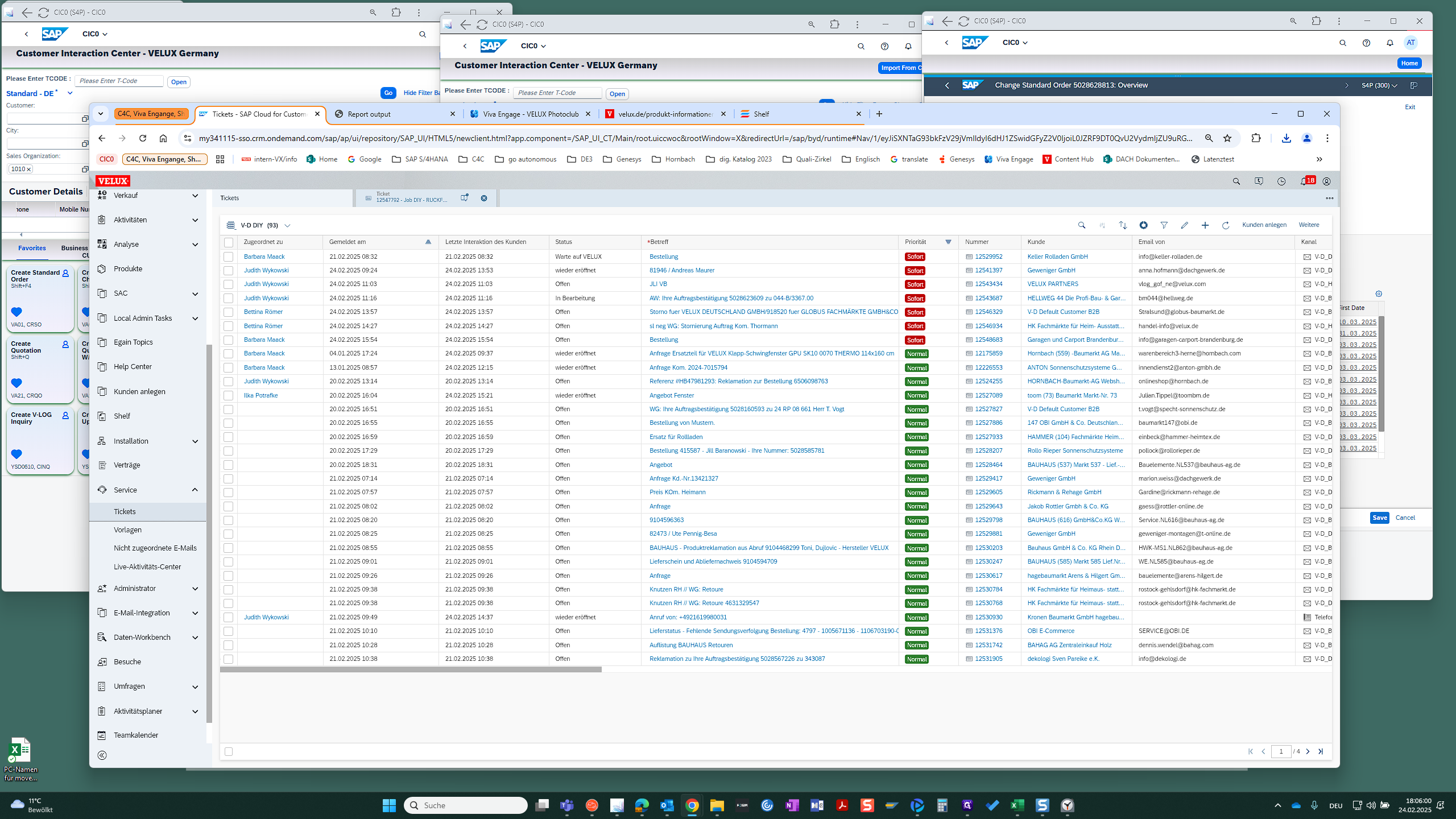
Task: Open Excel from the taskbar
Action: pyautogui.click(x=1017, y=805)
